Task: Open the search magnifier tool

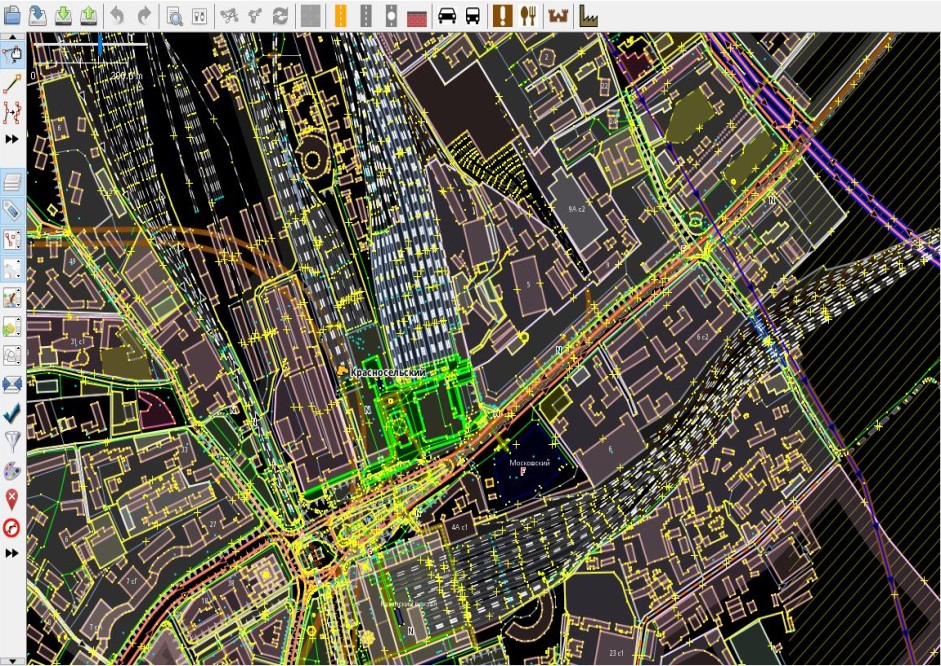Action: click(174, 16)
